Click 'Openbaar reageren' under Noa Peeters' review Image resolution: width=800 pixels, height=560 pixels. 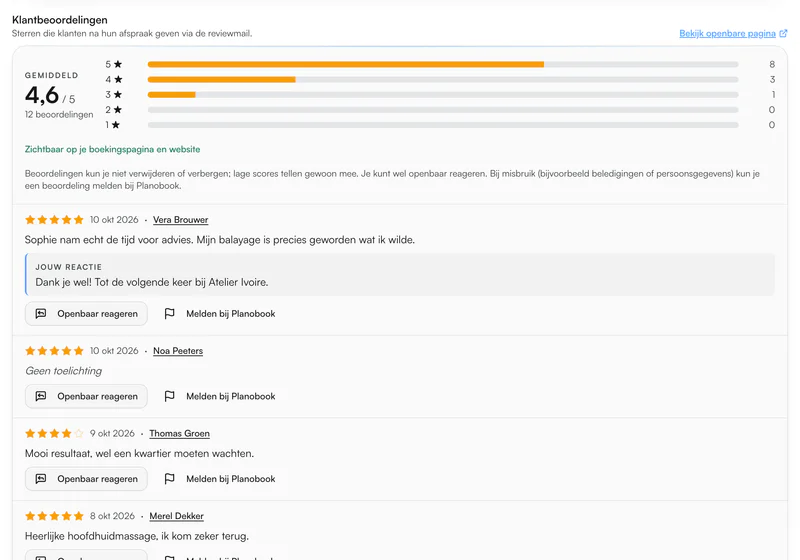point(86,396)
